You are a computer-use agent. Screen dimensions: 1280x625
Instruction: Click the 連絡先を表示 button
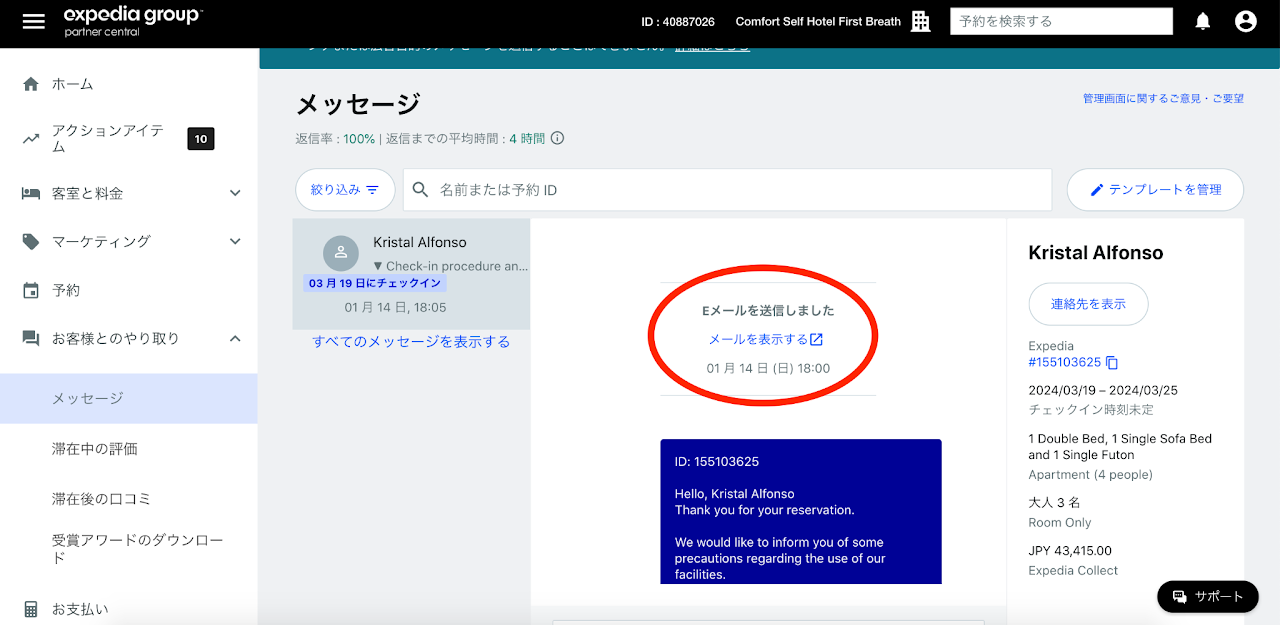pyautogui.click(x=1087, y=304)
